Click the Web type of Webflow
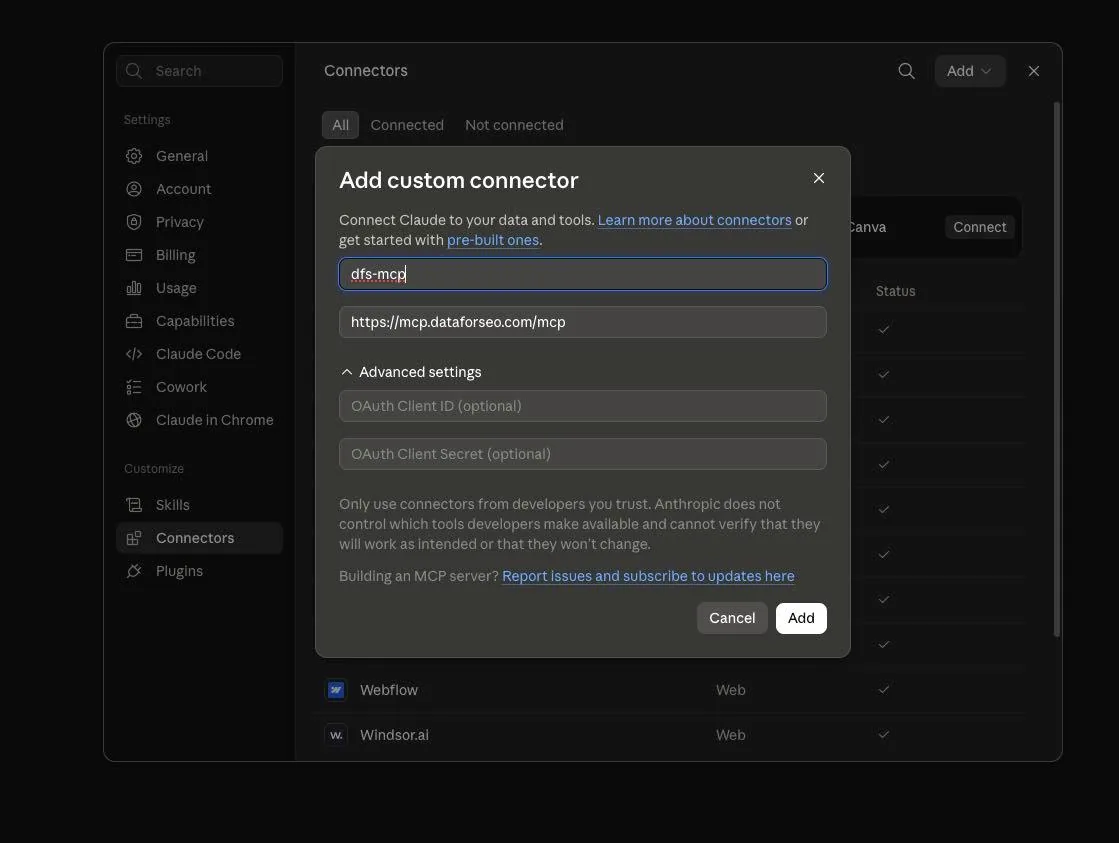 tap(730, 690)
